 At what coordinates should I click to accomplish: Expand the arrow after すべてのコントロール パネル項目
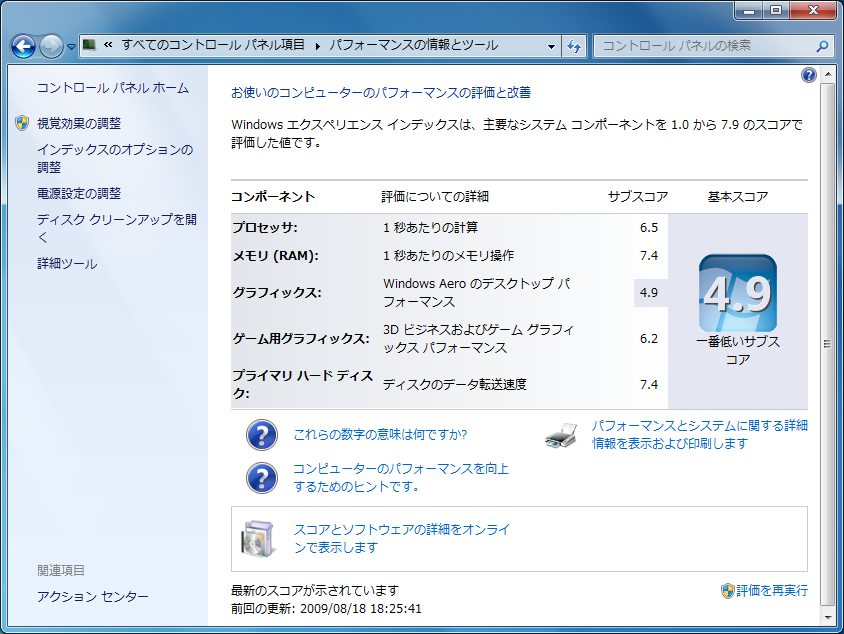tap(318, 46)
